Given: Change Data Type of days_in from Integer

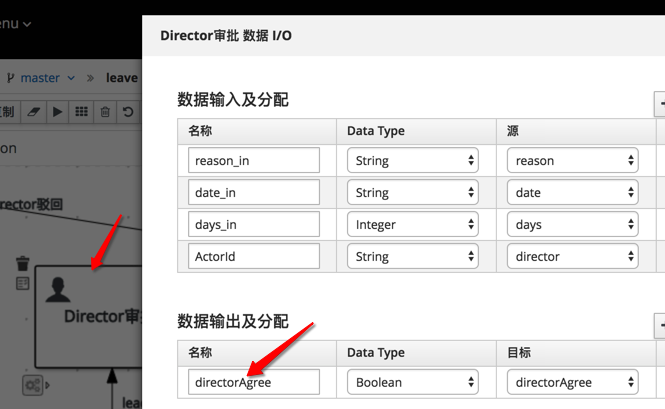Looking at the screenshot, I should click(x=412, y=224).
